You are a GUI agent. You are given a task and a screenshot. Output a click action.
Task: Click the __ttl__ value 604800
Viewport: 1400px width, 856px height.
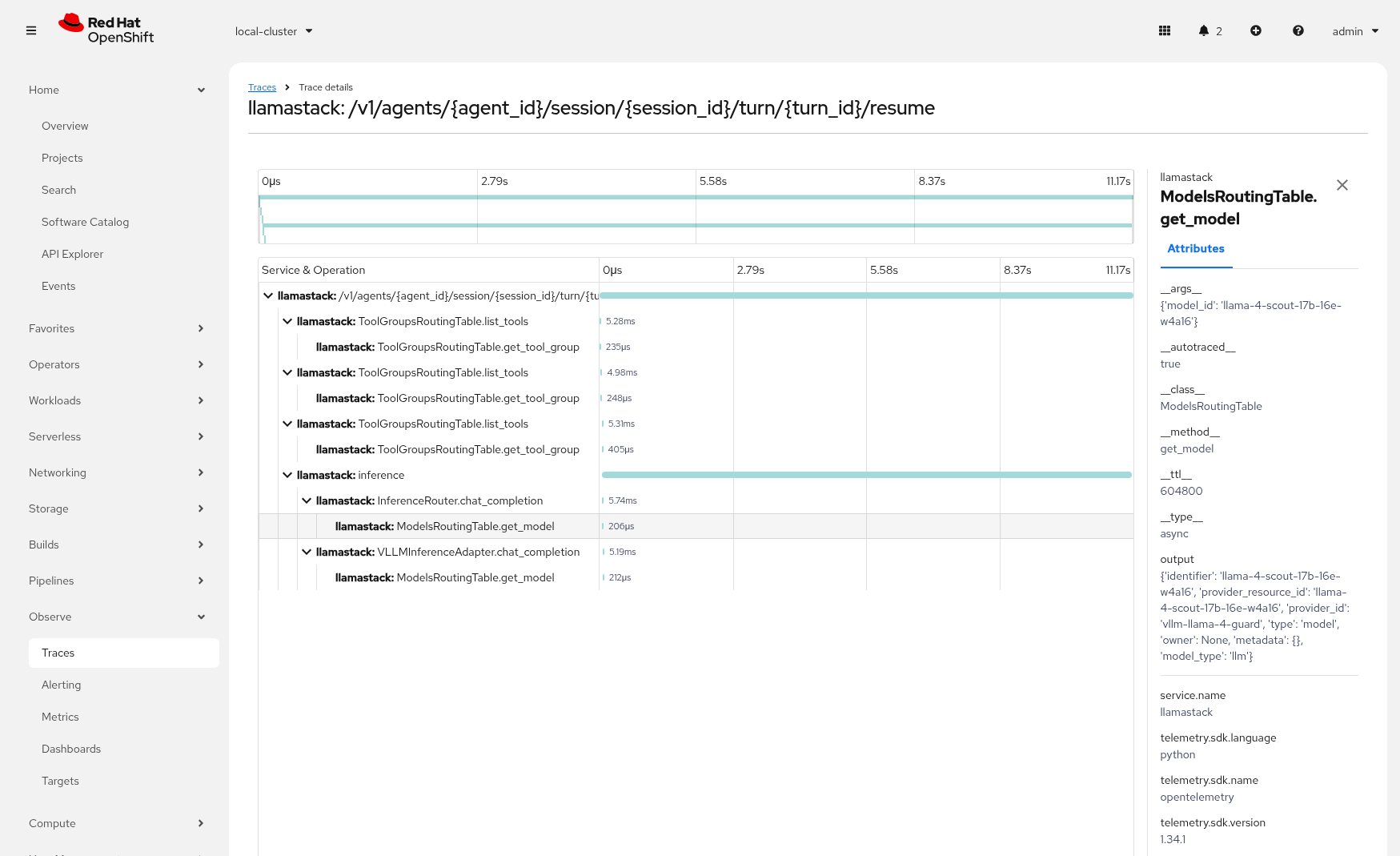1181,491
